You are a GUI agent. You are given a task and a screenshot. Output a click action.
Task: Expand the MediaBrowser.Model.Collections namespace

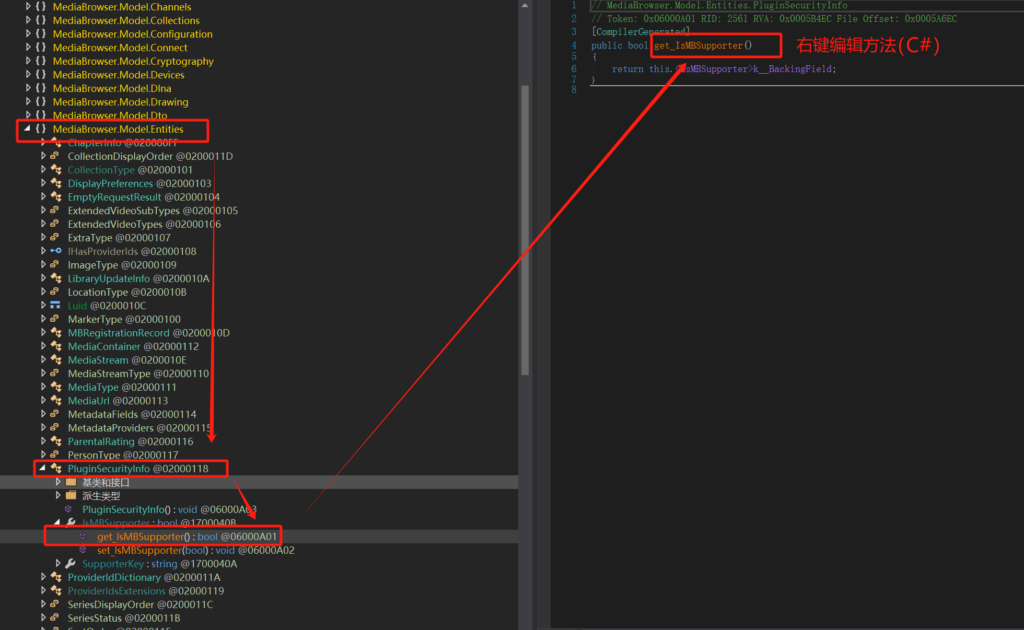(28, 20)
